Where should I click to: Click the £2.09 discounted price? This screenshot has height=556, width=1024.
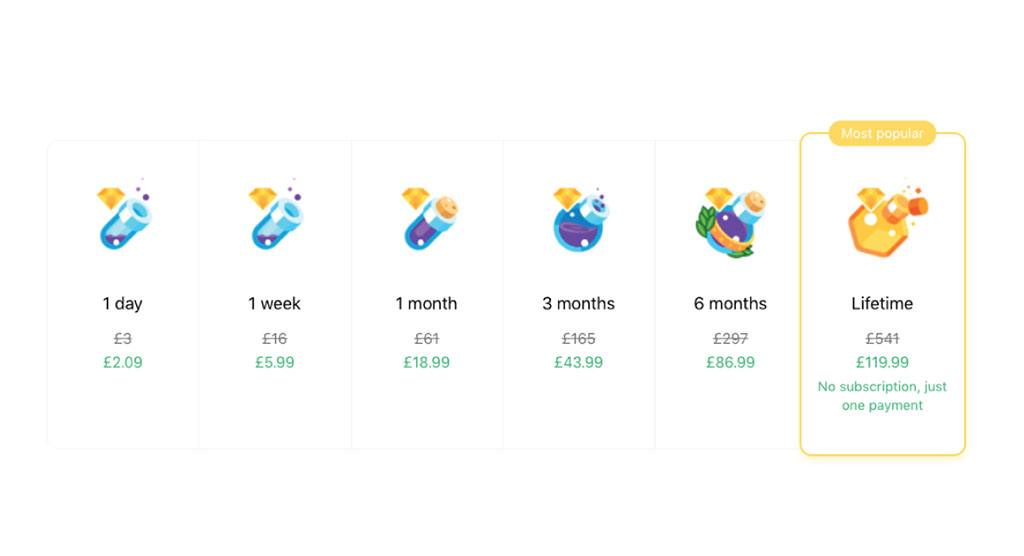point(123,363)
